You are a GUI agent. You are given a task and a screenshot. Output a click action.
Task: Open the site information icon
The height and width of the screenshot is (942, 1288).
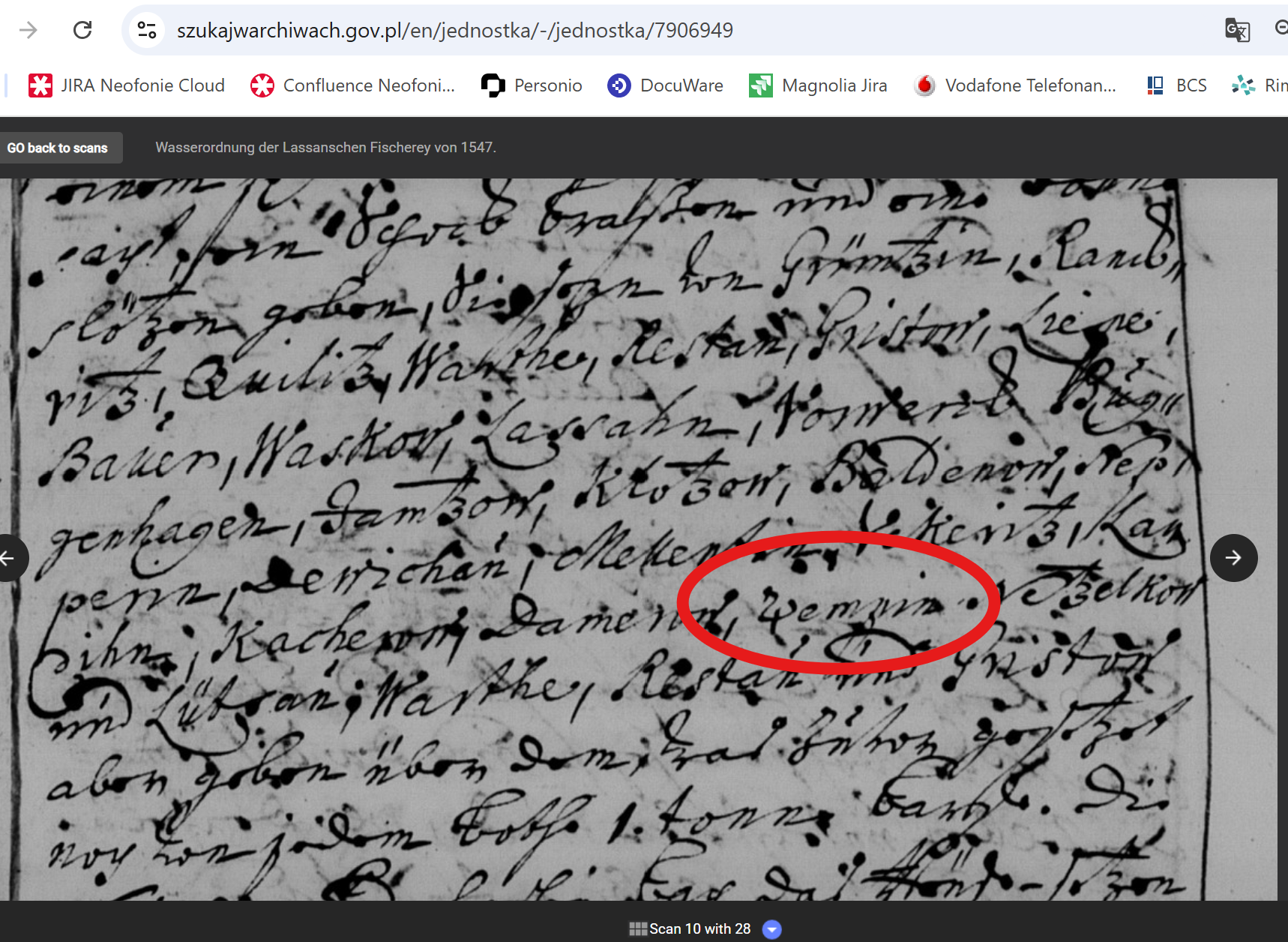[x=147, y=30]
